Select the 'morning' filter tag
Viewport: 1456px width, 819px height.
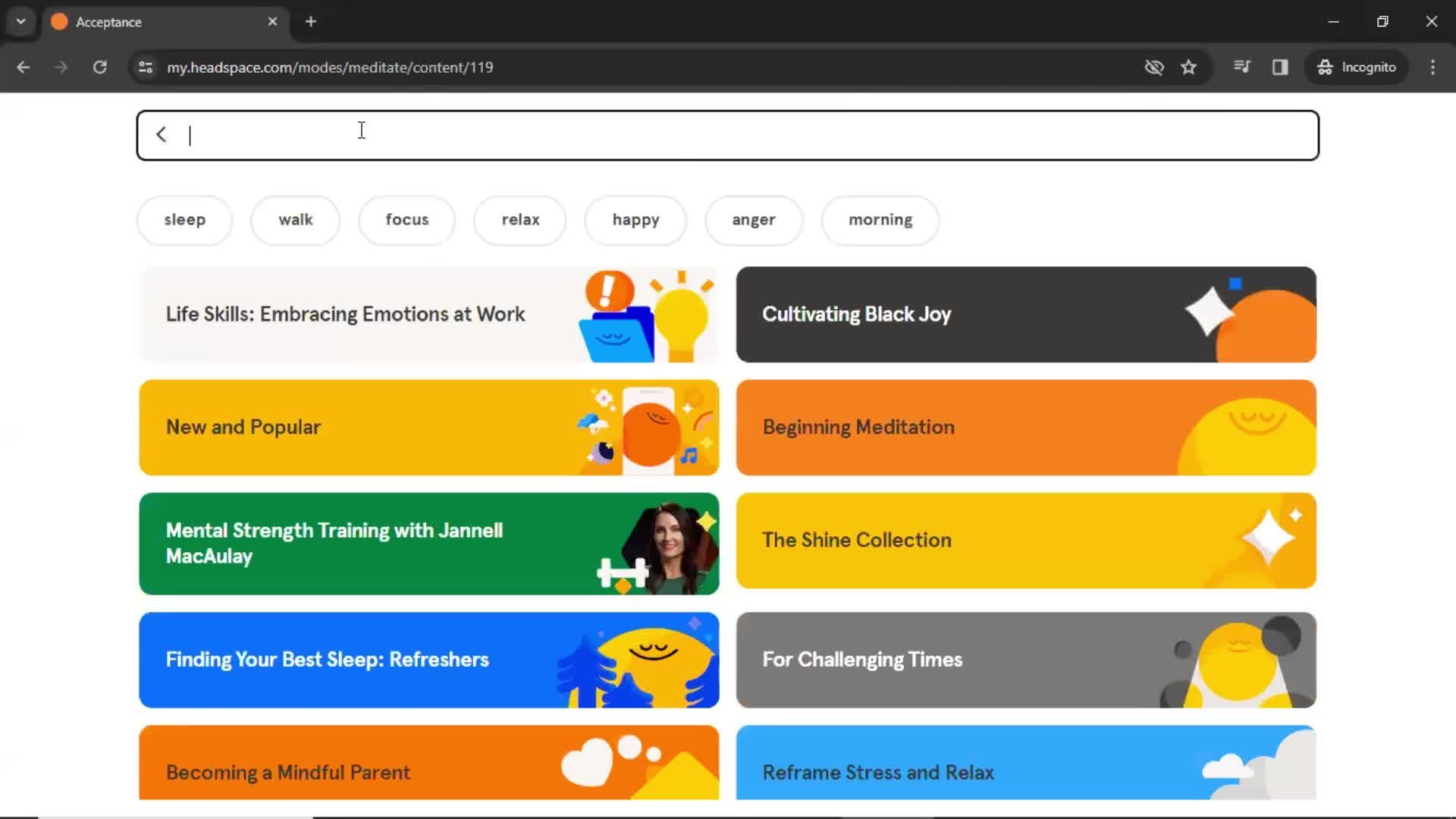(x=880, y=219)
